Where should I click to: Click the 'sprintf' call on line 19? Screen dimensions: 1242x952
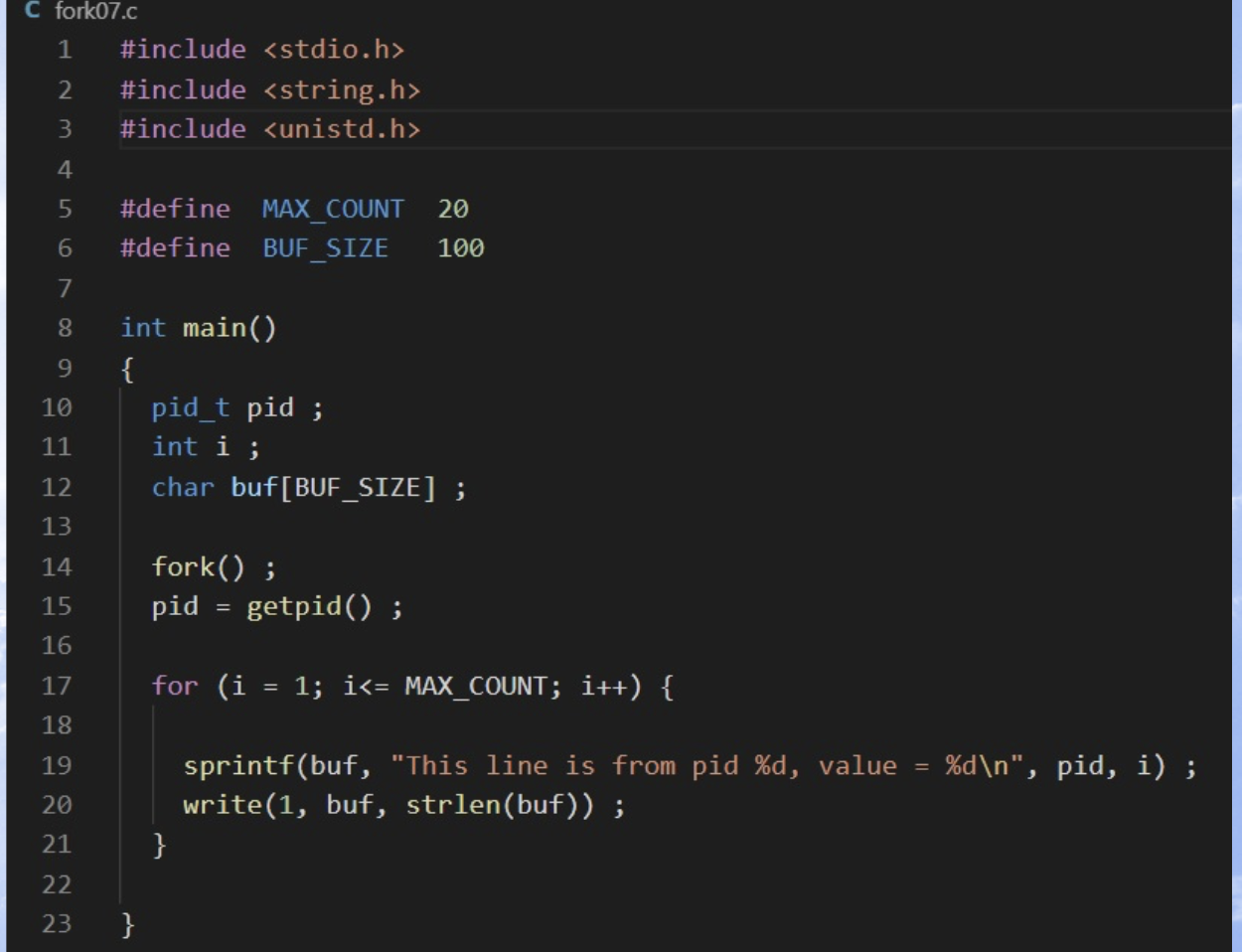(x=238, y=765)
